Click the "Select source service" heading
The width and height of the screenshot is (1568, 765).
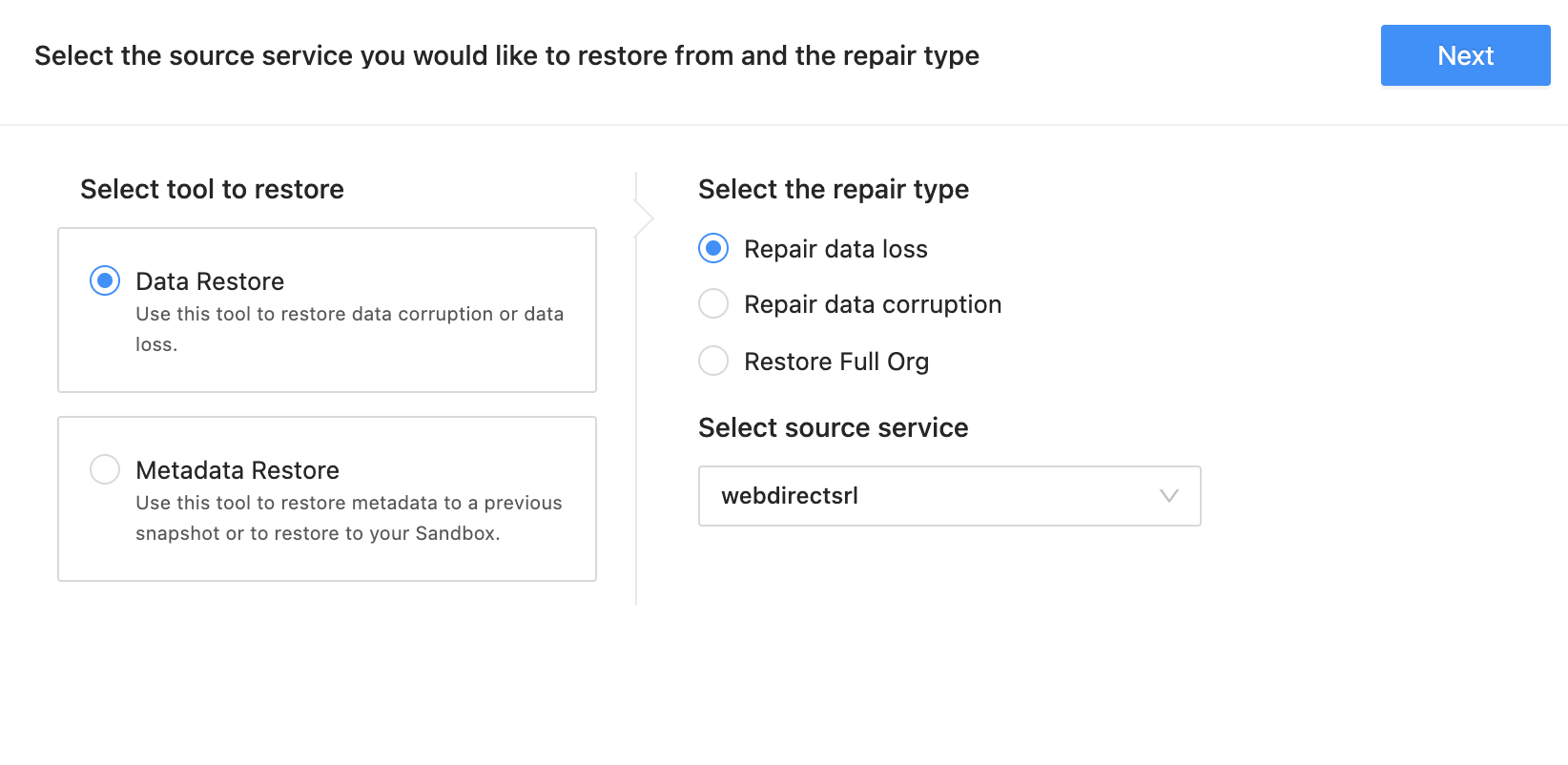pyautogui.click(x=833, y=427)
